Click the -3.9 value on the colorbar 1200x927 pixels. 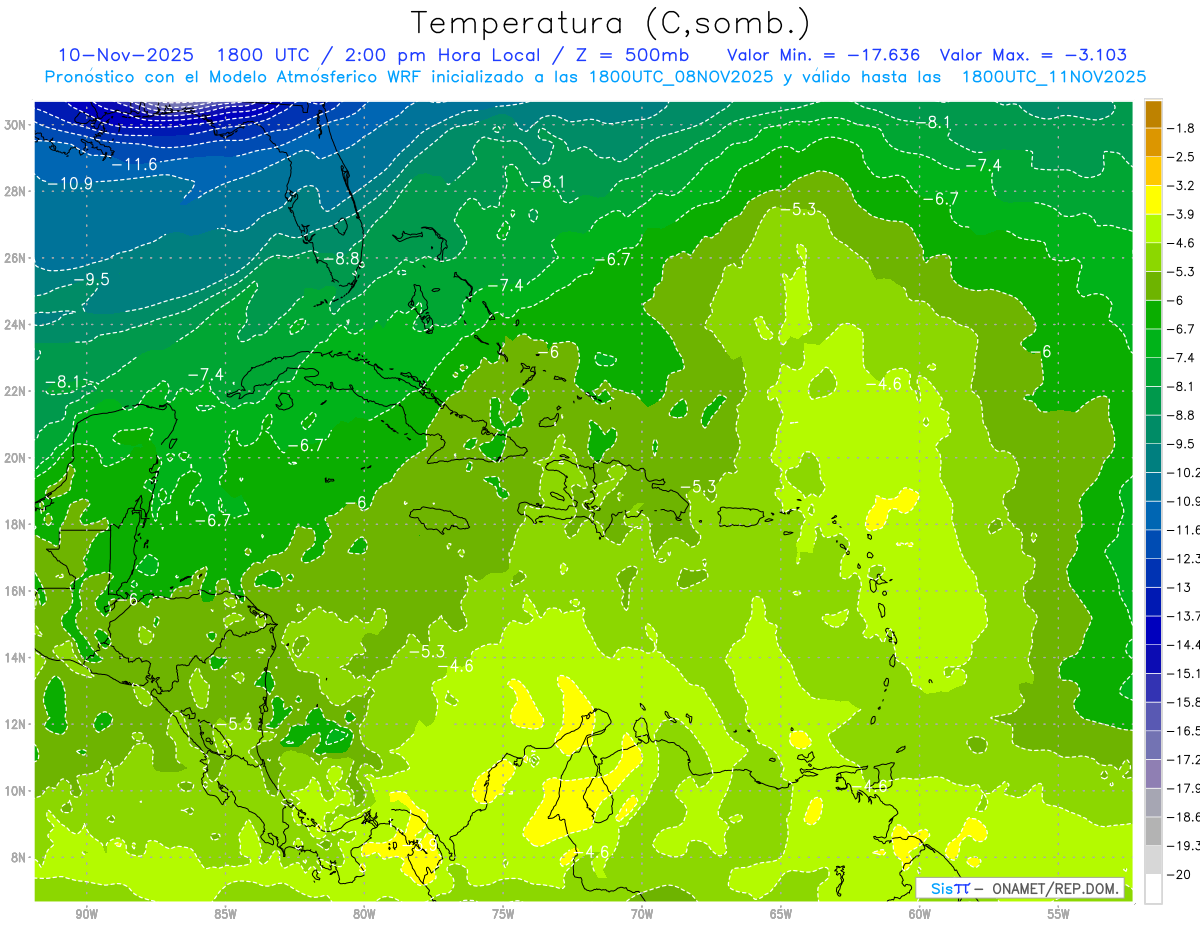(1183, 214)
